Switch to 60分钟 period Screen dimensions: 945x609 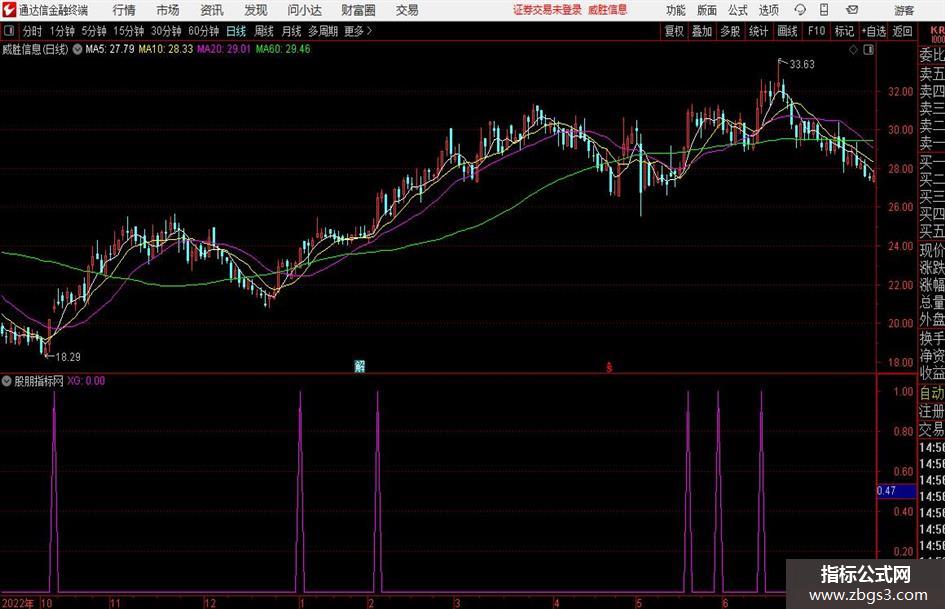[203, 31]
